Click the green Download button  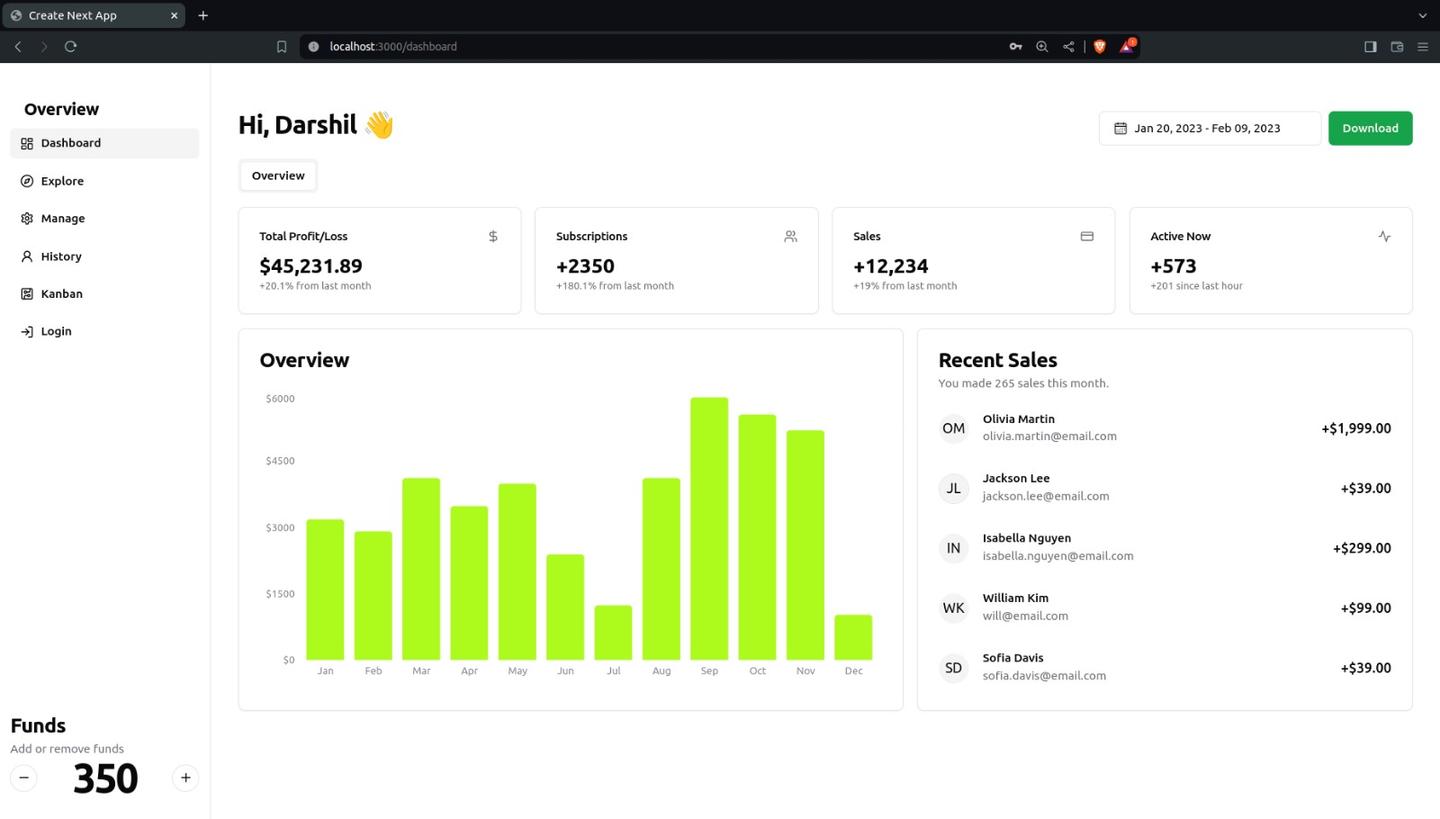[1370, 128]
